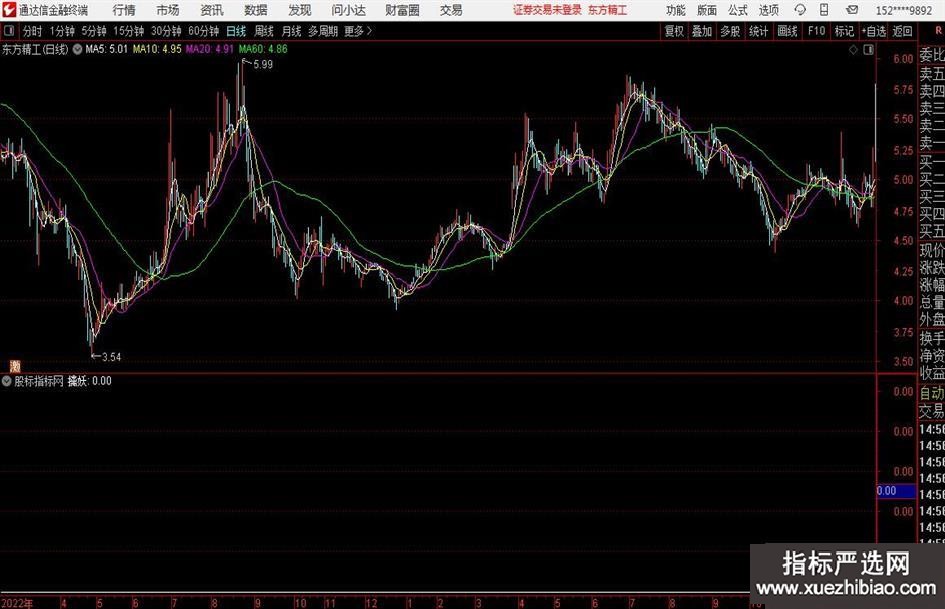The height and width of the screenshot is (609, 945).
Task: Switch to 60分钟 period
Action: tap(204, 31)
